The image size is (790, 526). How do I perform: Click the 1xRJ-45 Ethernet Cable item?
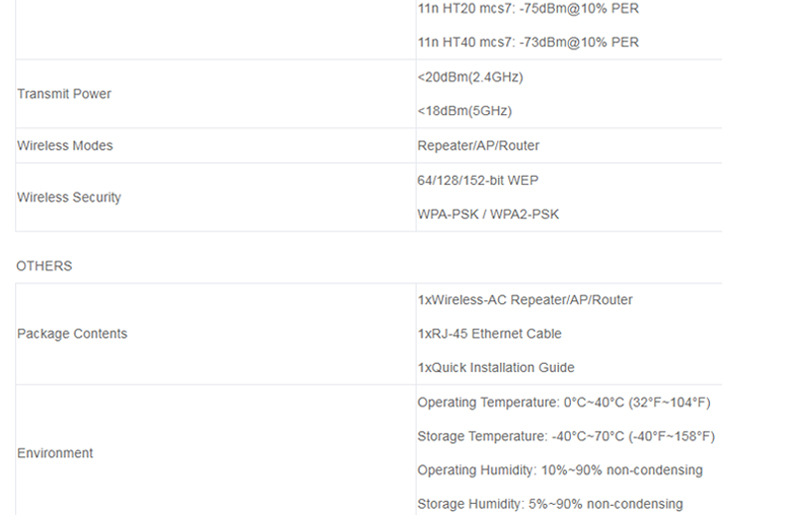pyautogui.click(x=489, y=334)
